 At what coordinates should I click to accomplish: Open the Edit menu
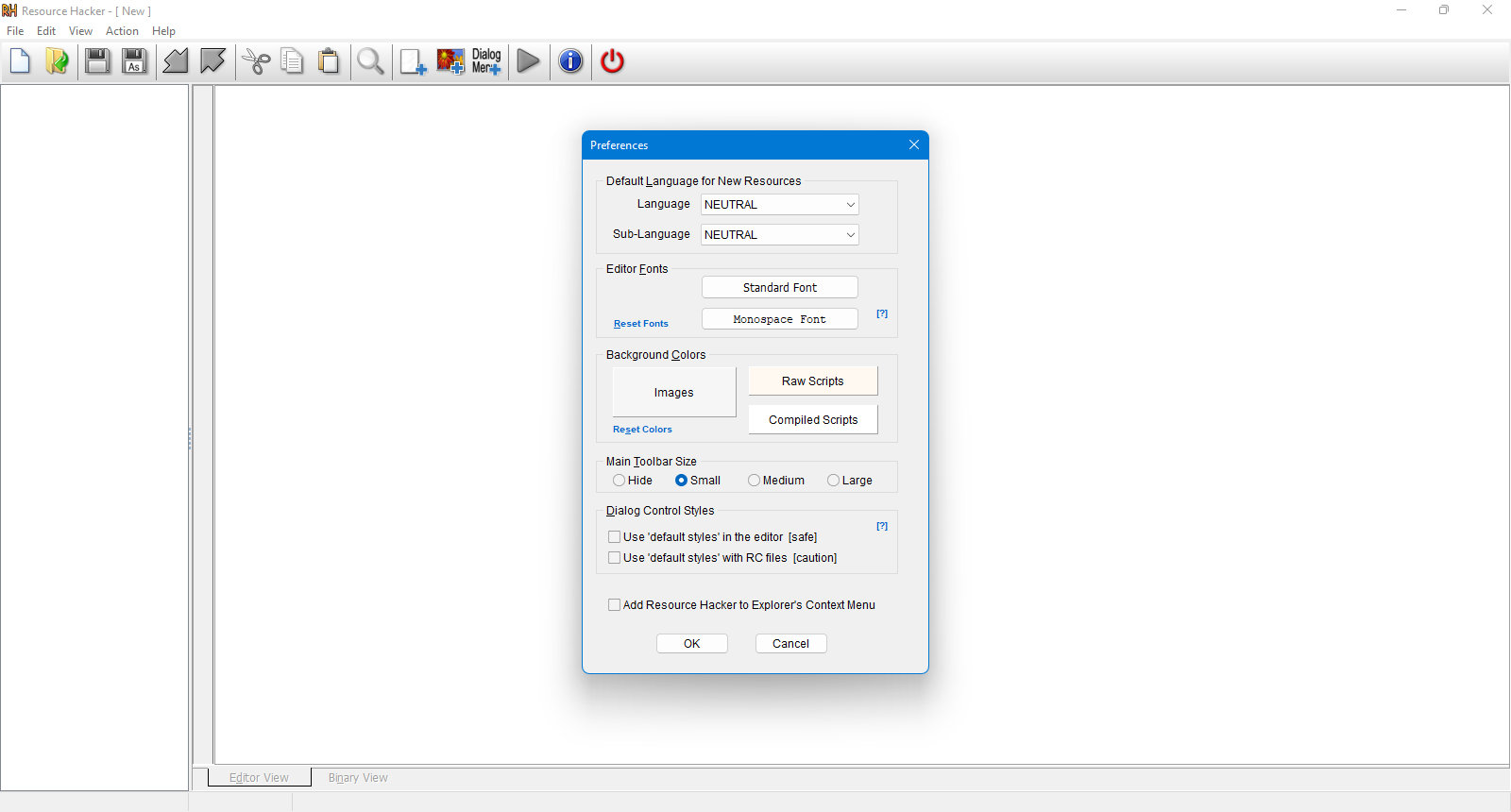click(46, 31)
